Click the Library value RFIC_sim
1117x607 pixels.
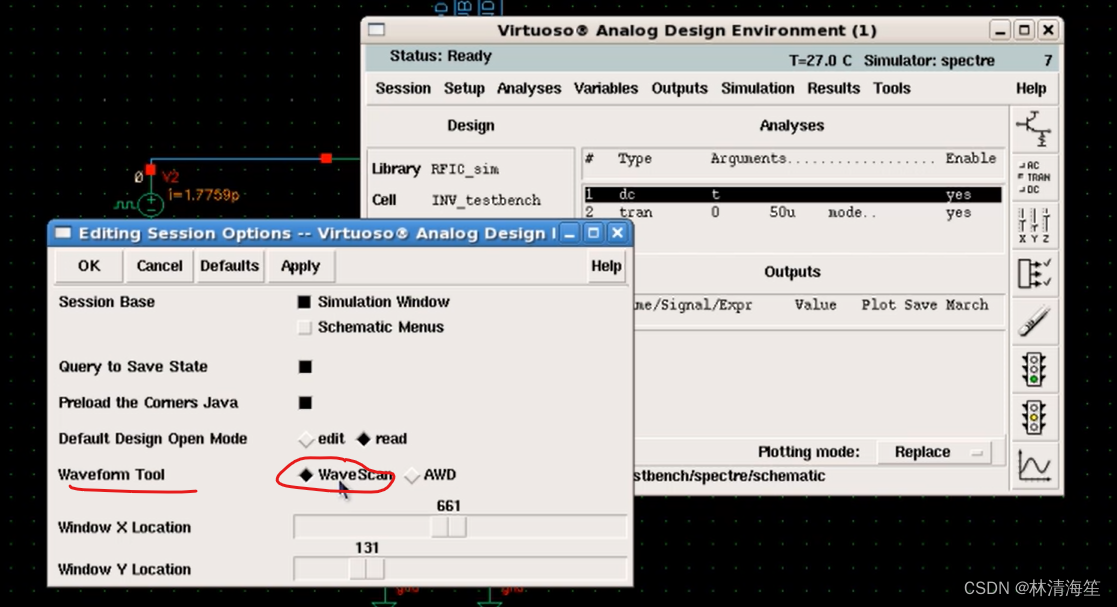point(464,170)
